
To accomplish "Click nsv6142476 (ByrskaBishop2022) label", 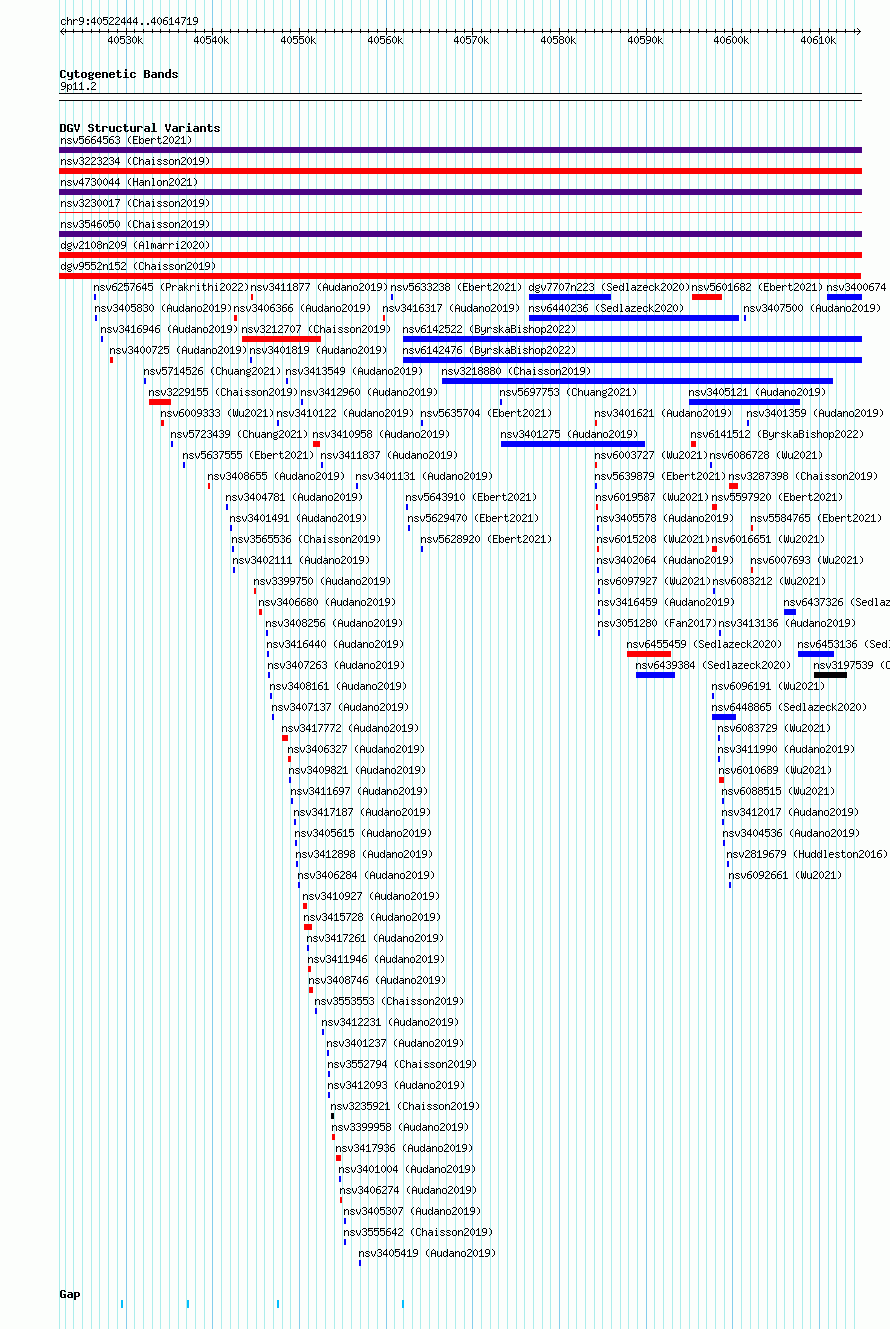I will click(489, 351).
